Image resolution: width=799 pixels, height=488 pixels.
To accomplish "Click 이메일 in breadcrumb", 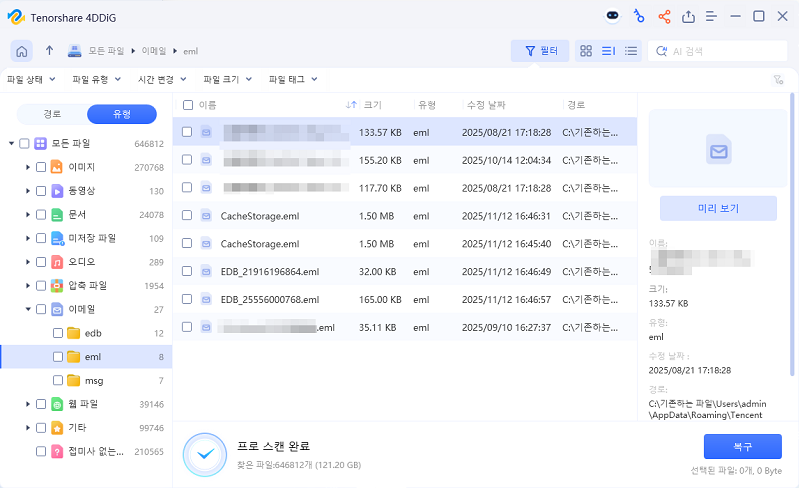I will (154, 51).
